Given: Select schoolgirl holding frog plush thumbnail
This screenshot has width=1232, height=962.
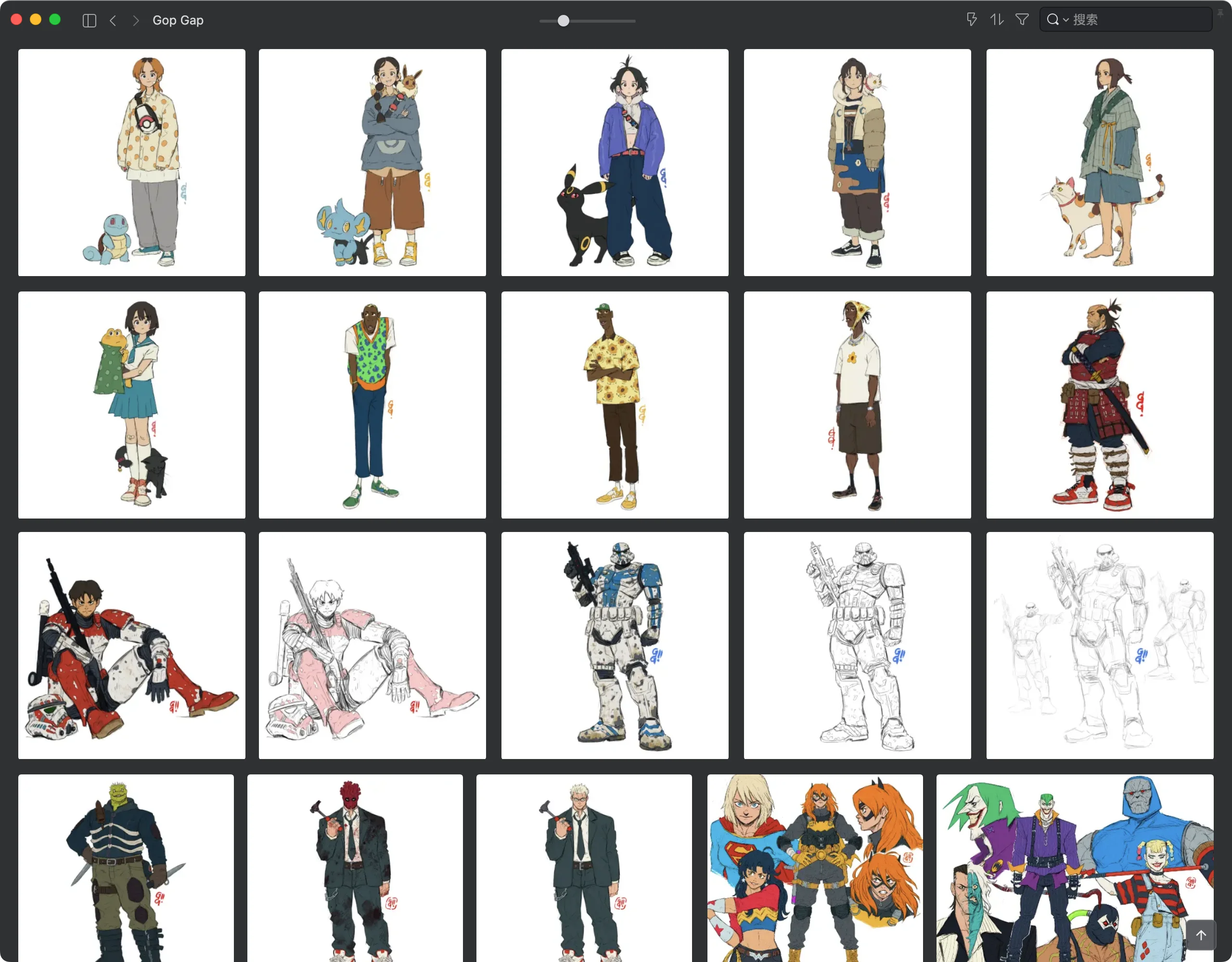Looking at the screenshot, I should coord(131,405).
